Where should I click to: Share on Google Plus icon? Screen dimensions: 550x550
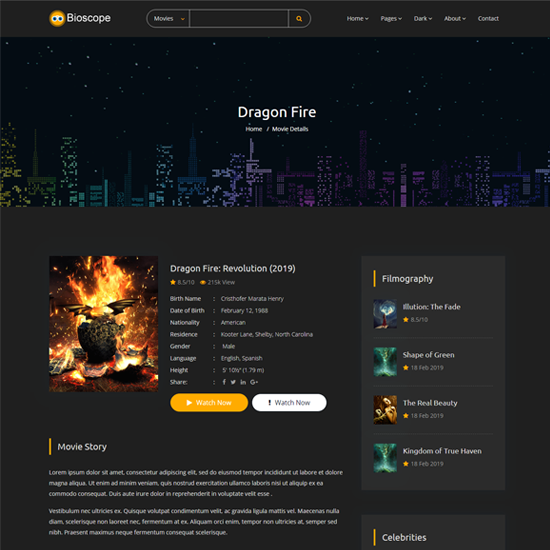pyautogui.click(x=254, y=382)
